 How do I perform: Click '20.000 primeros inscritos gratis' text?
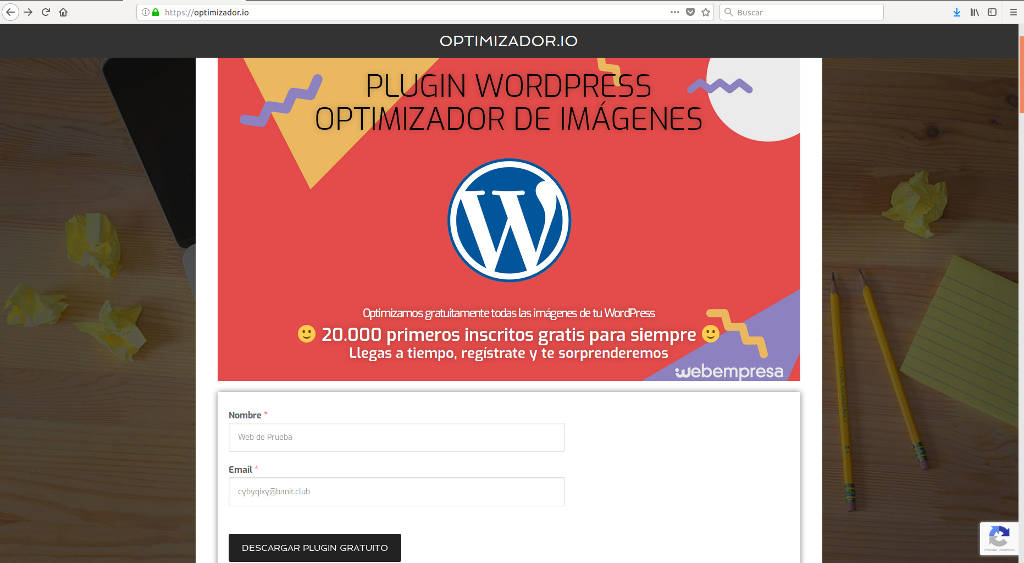tap(509, 334)
